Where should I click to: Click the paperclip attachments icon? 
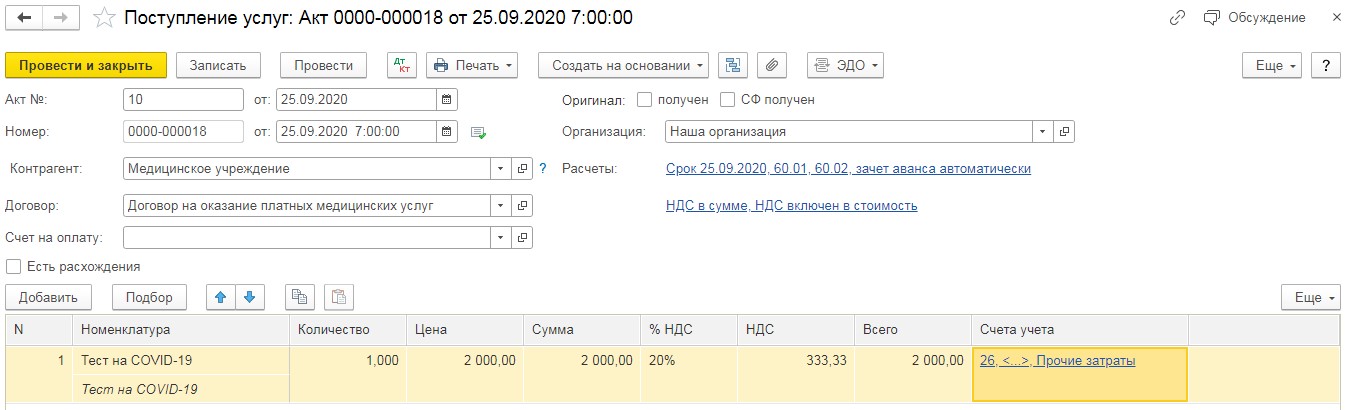pyautogui.click(x=771, y=65)
